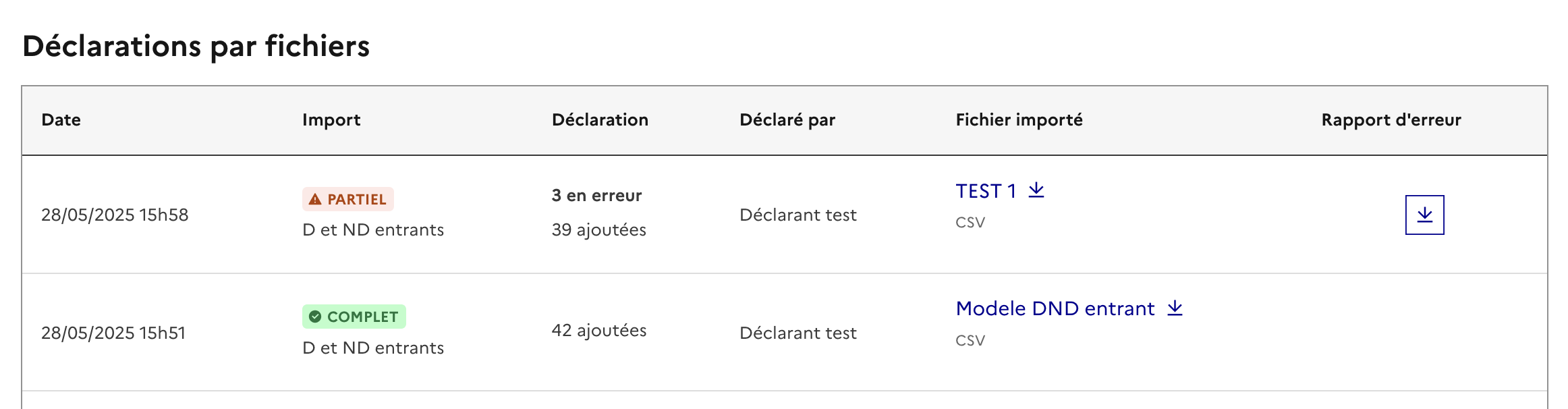Click the Date column header
The image size is (1568, 409).
(61, 120)
